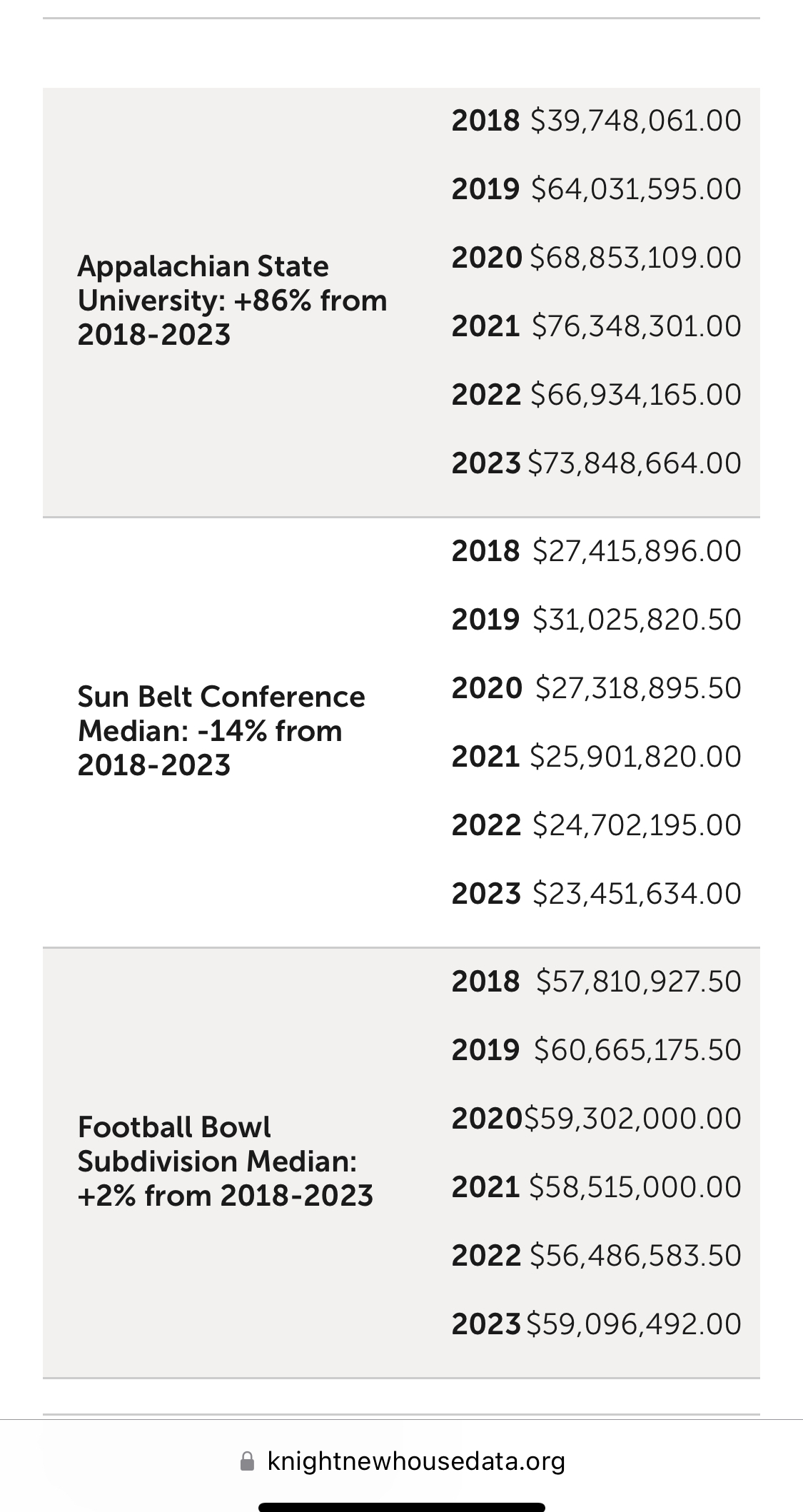Tap the knightnewhousedata.org address bar
Image resolution: width=803 pixels, height=1512 pixels.
click(x=416, y=1461)
